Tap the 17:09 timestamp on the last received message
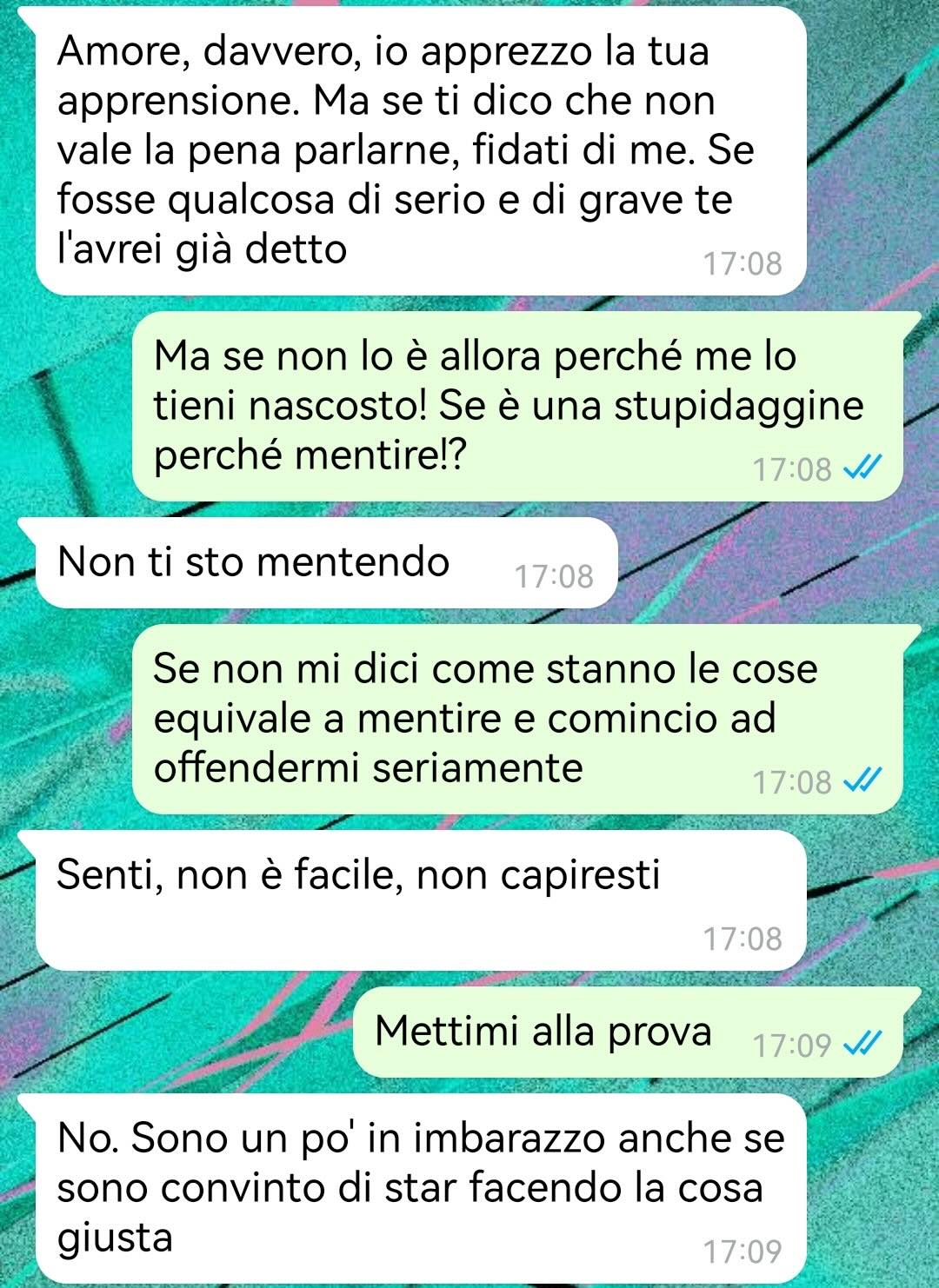The width and height of the screenshot is (939, 1288). (743, 1251)
